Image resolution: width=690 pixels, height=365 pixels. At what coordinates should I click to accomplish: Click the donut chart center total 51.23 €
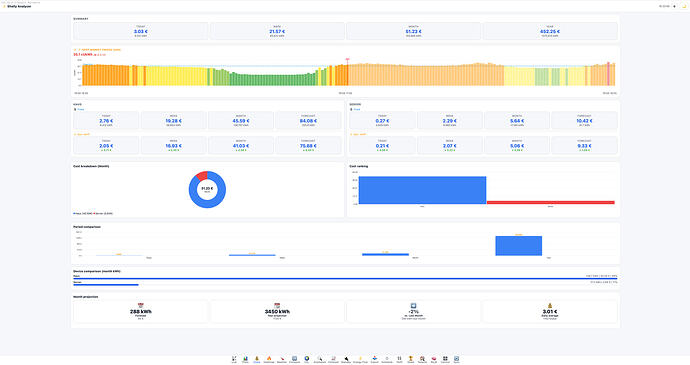pyautogui.click(x=207, y=188)
